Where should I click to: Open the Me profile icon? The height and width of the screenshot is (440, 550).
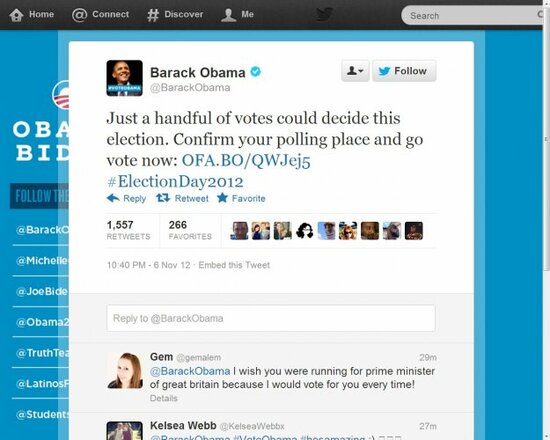click(x=228, y=15)
